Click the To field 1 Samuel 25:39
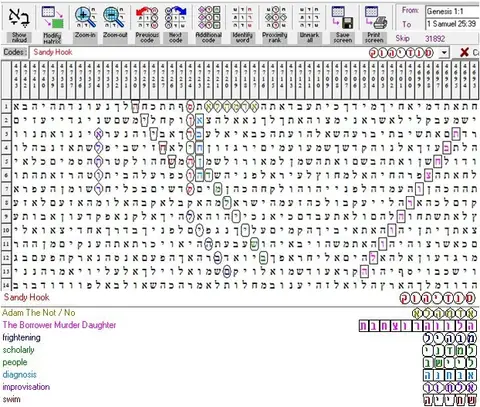 [x=452, y=24]
